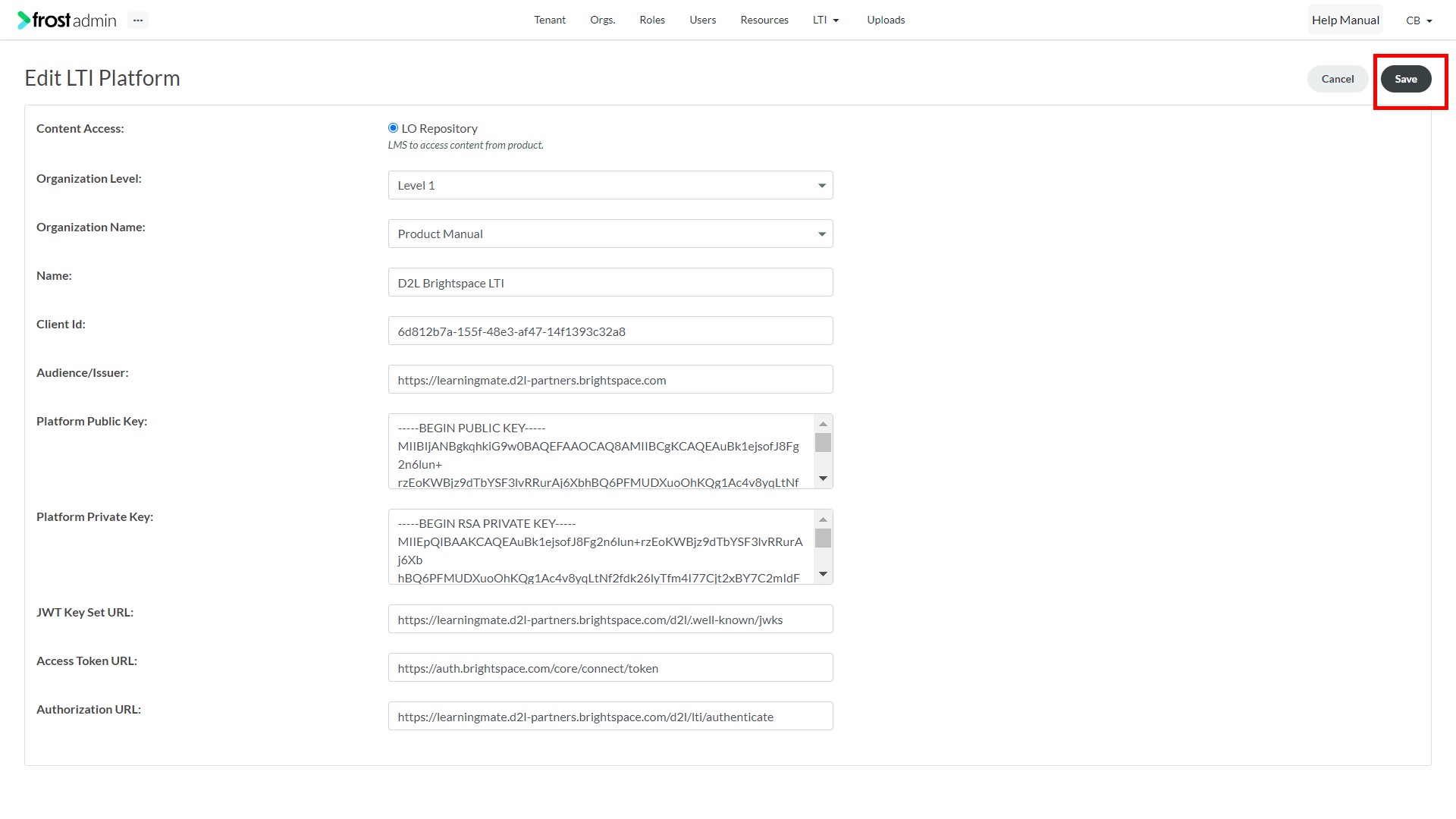The image size is (1456, 819).
Task: Go to the Uploads page
Action: 886,20
